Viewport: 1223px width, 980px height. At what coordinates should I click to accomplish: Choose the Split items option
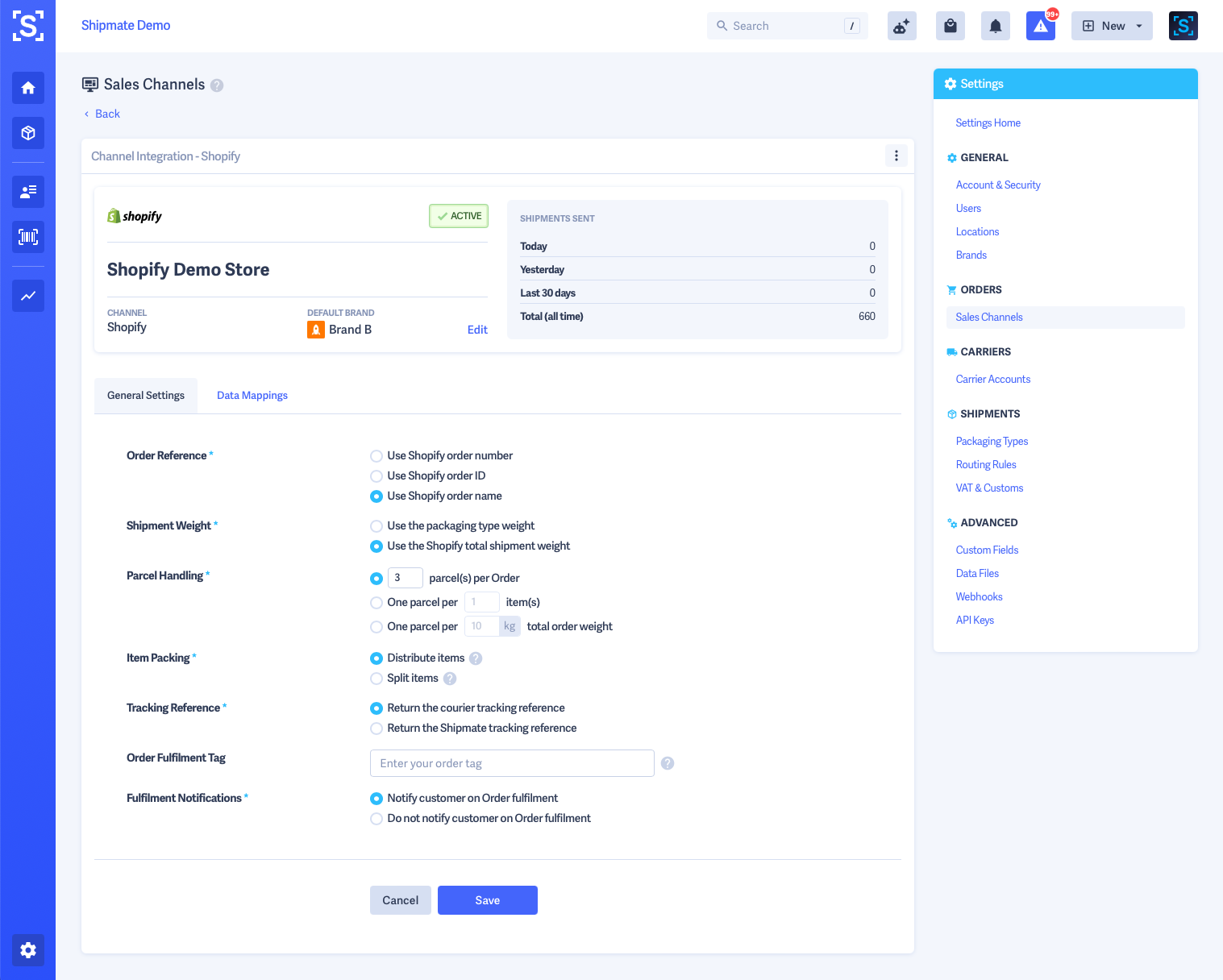tap(376, 679)
